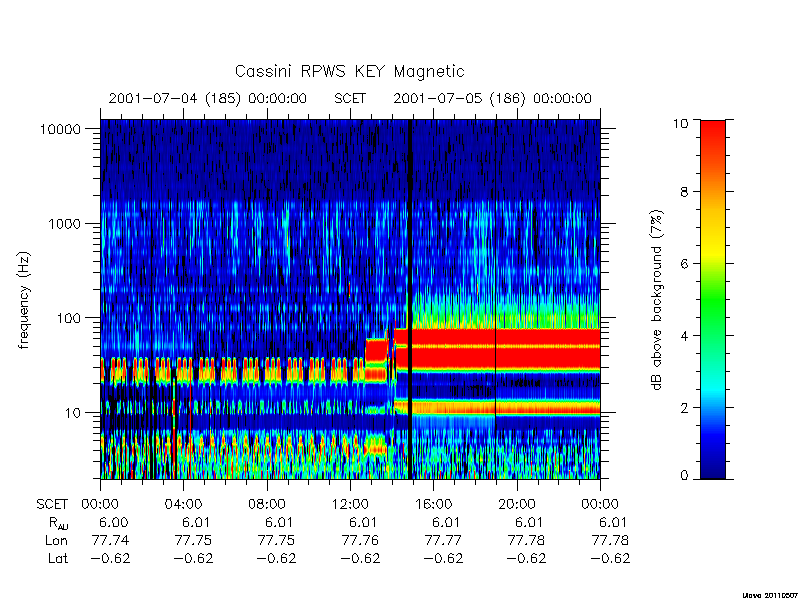Click the 12:00 time tick label

pos(350,505)
